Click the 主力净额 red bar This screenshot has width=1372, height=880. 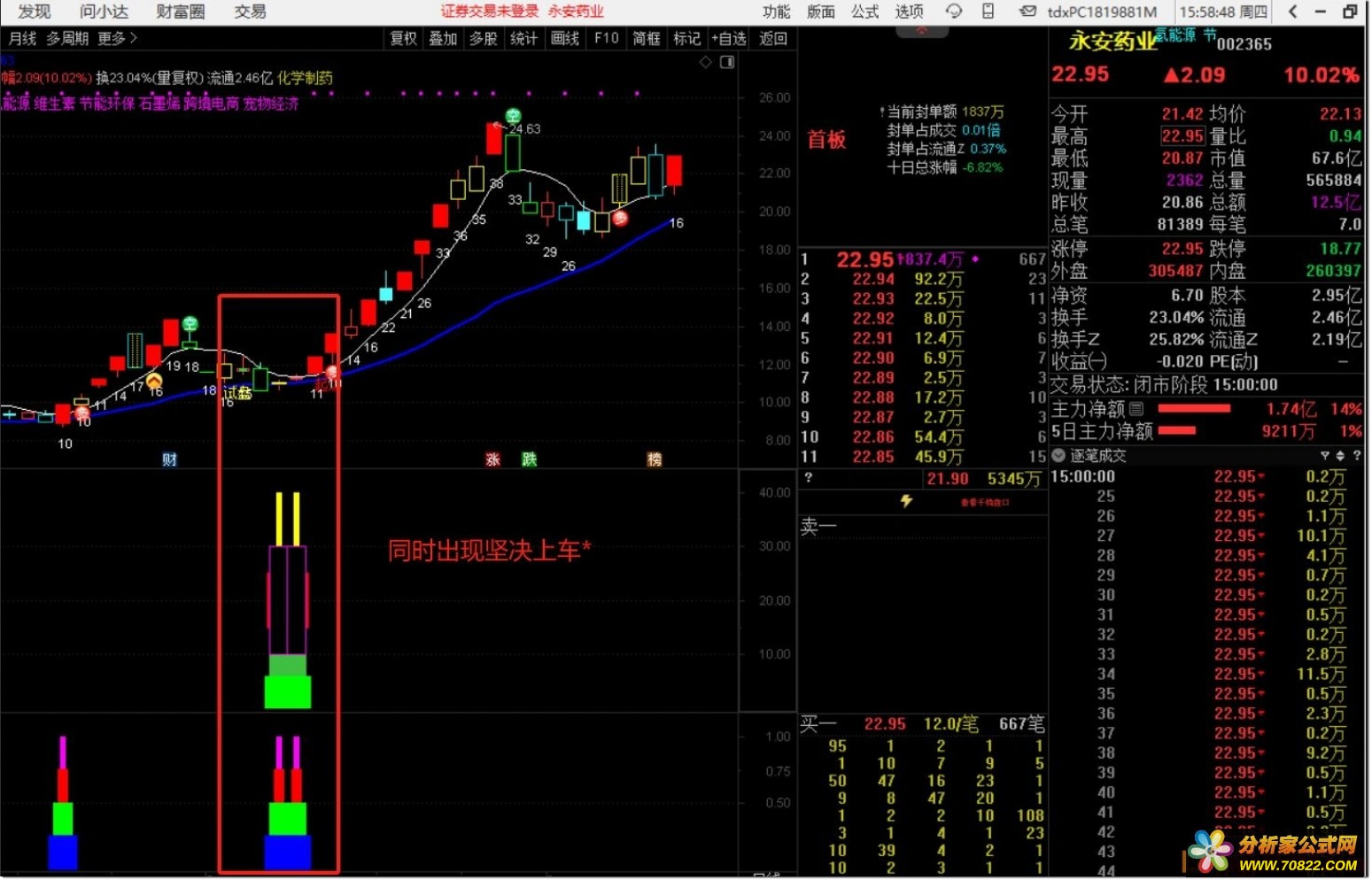1195,409
